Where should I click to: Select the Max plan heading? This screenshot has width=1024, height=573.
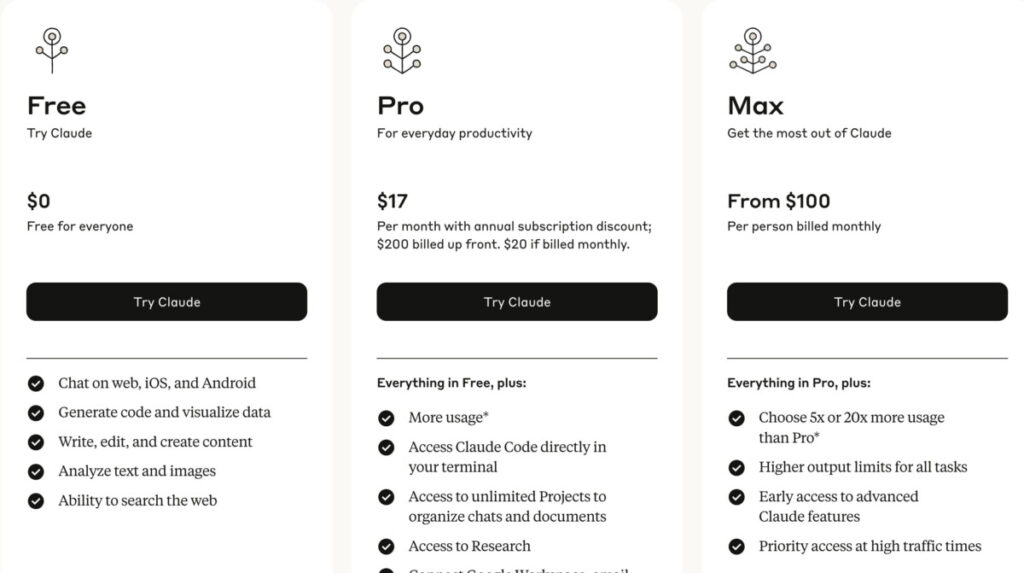(x=756, y=106)
